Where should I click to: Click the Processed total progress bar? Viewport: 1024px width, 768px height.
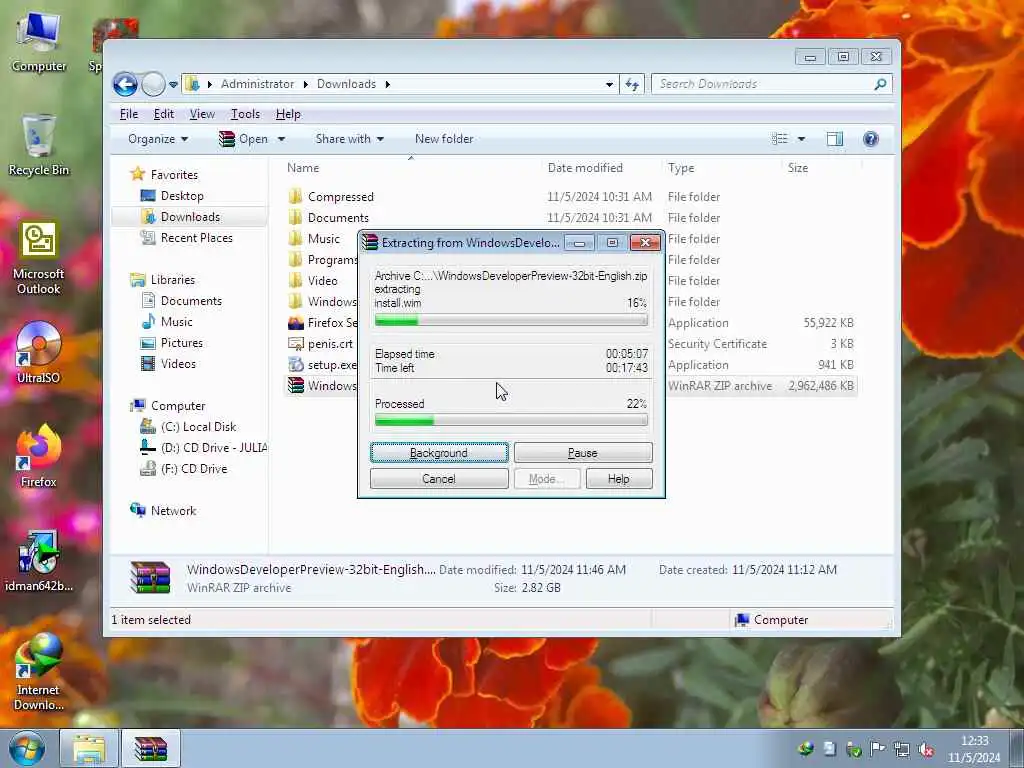pyautogui.click(x=511, y=421)
